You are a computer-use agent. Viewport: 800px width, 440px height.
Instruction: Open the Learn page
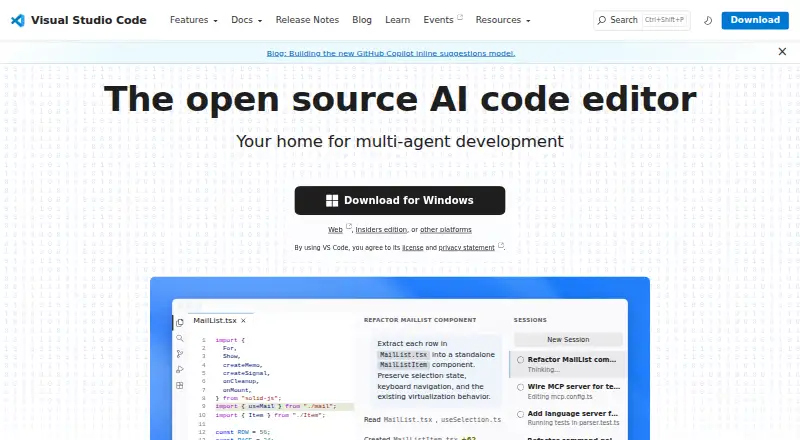coord(397,20)
